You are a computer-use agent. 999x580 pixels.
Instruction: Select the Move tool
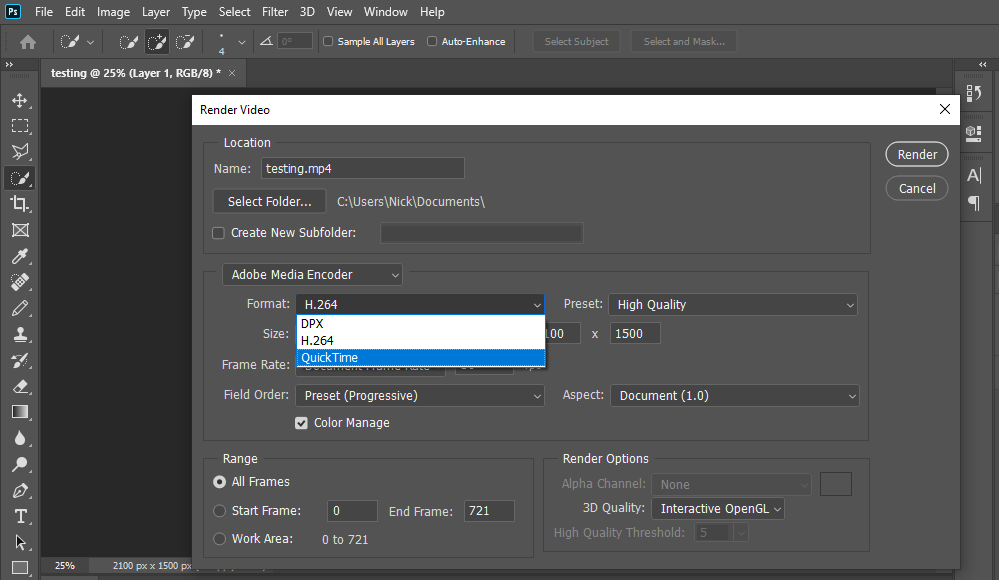[20, 101]
